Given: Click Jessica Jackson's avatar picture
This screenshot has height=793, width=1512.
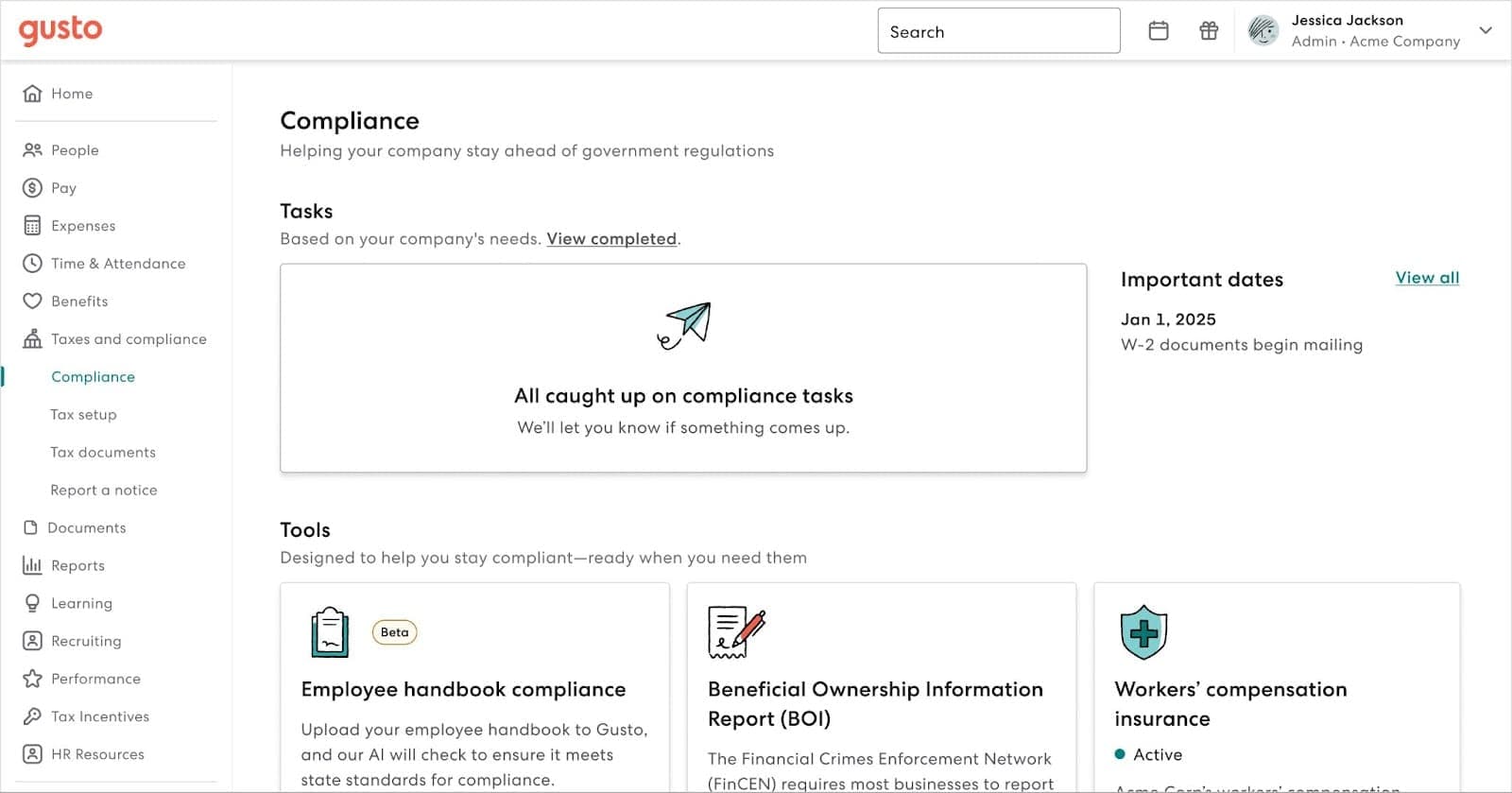Looking at the screenshot, I should (x=1263, y=31).
